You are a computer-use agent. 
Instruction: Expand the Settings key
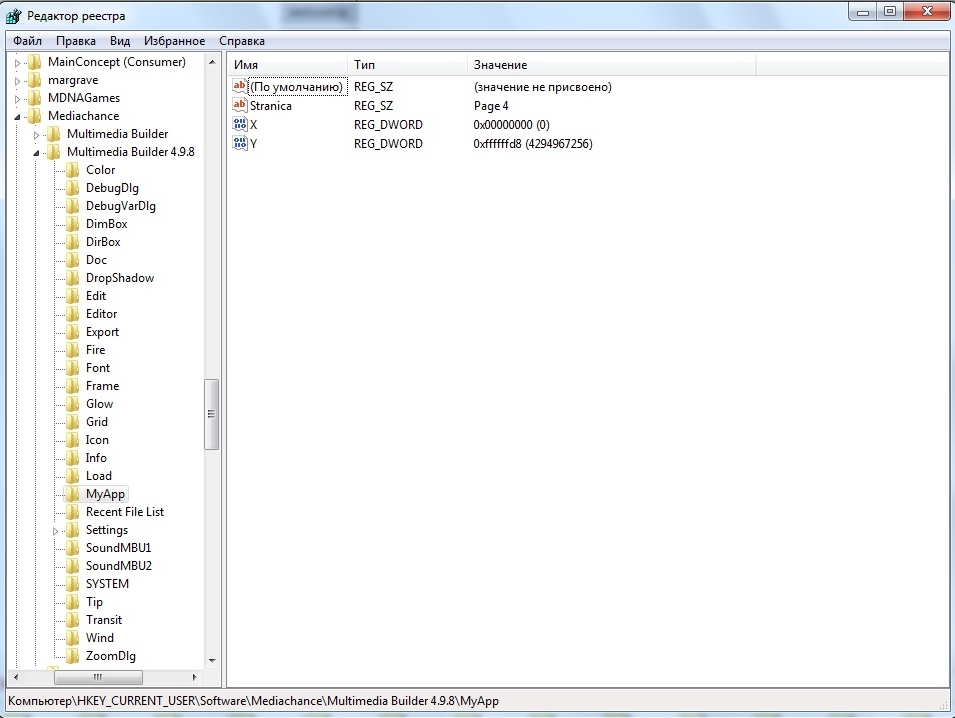coord(55,531)
